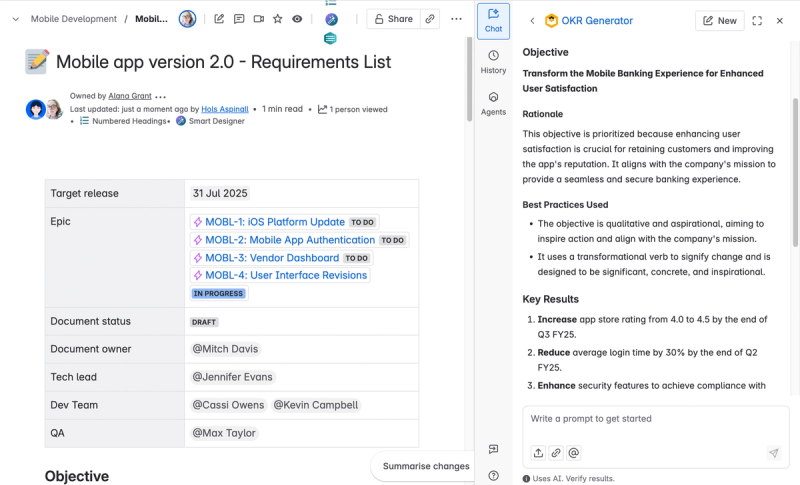The image size is (800, 485).
Task: Open Hols Aspinall profile link
Action: [x=224, y=109]
